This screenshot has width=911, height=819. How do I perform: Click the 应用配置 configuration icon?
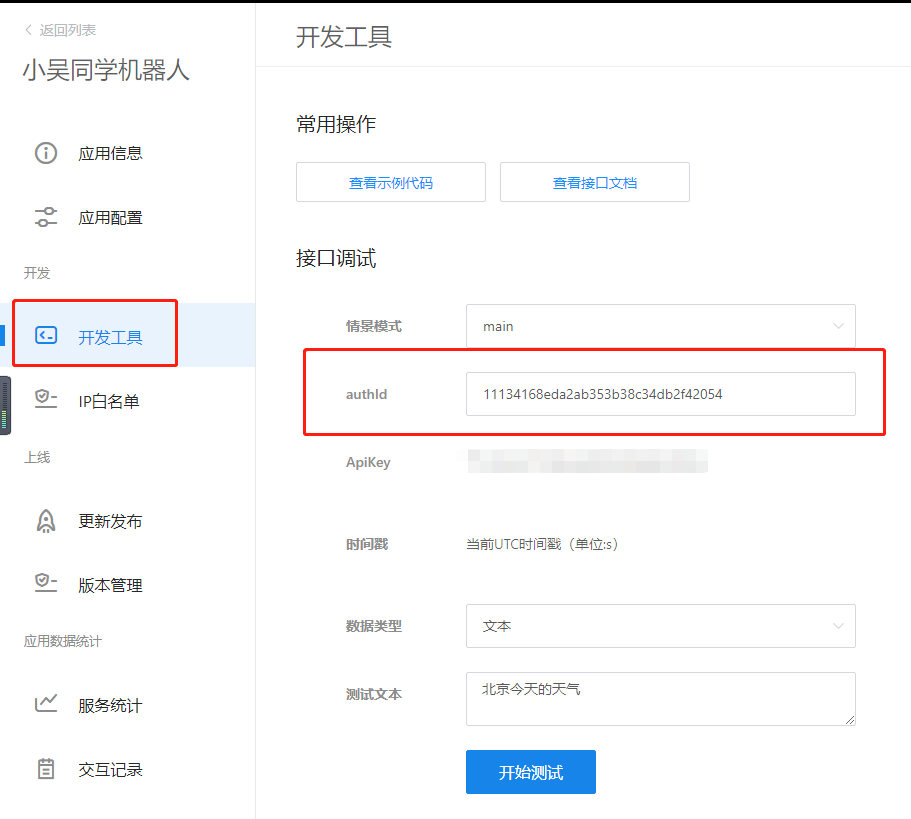coord(45,217)
